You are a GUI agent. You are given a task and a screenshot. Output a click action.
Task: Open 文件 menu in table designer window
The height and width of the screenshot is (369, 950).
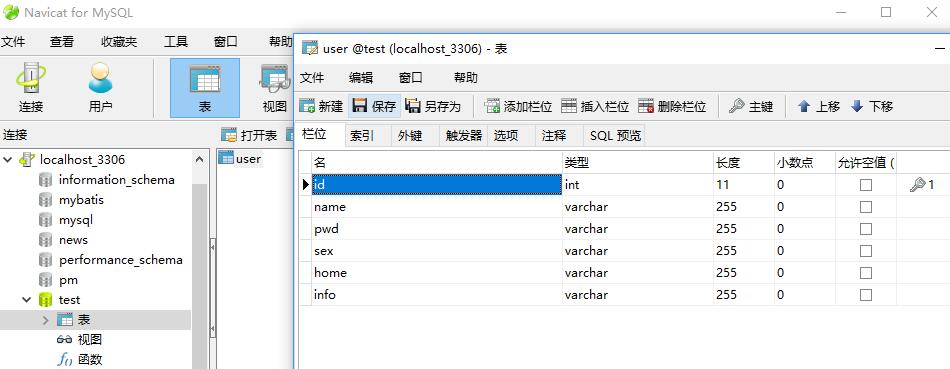(x=312, y=78)
